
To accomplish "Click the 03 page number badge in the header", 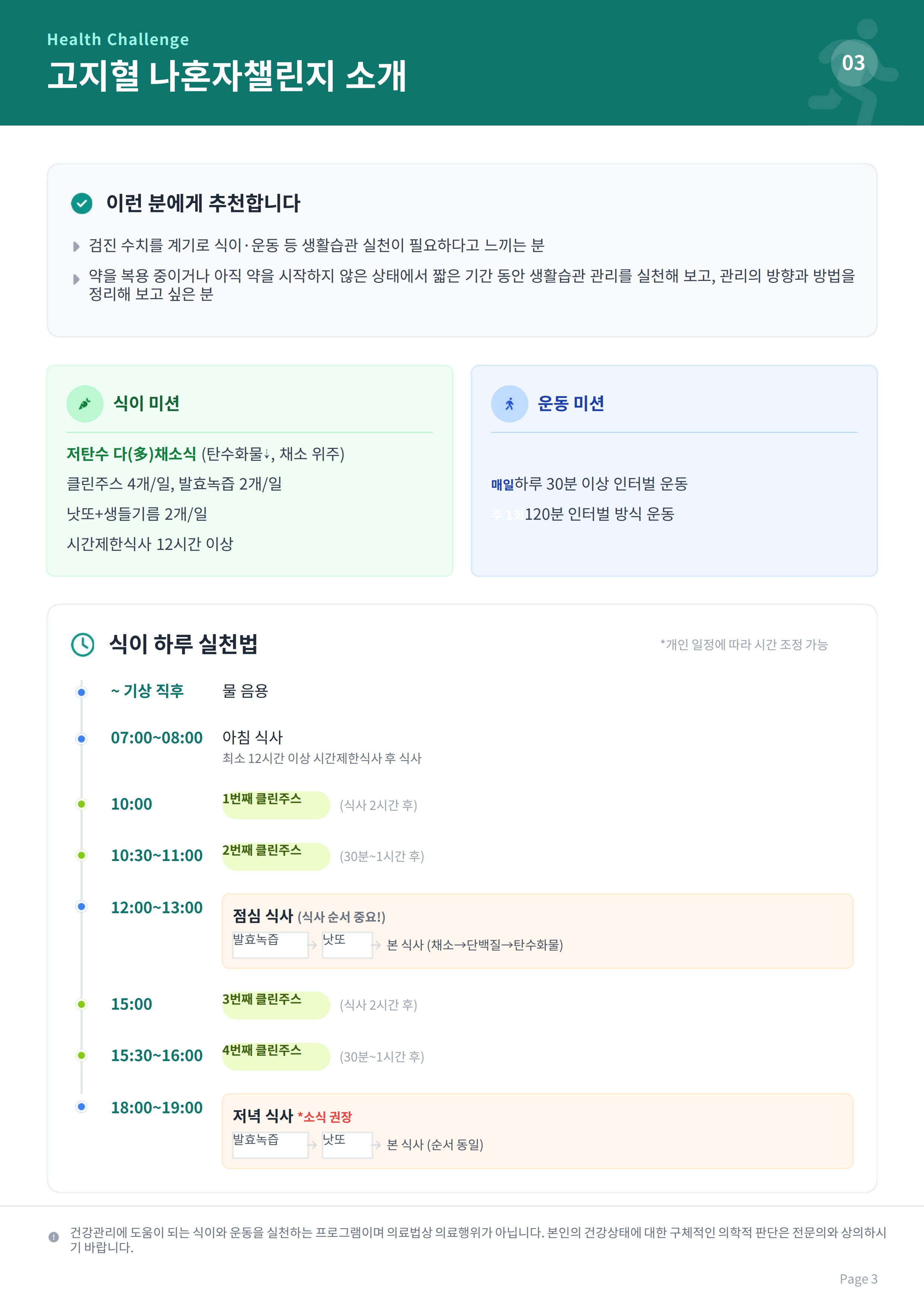I will point(853,63).
